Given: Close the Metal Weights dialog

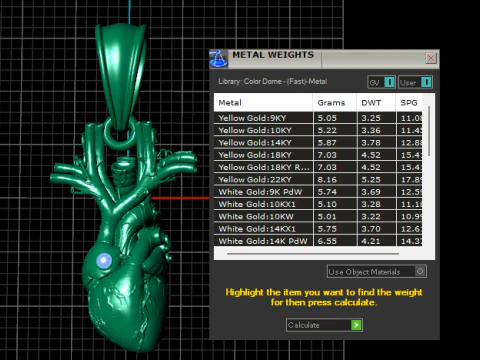Looking at the screenshot, I should coord(431,58).
